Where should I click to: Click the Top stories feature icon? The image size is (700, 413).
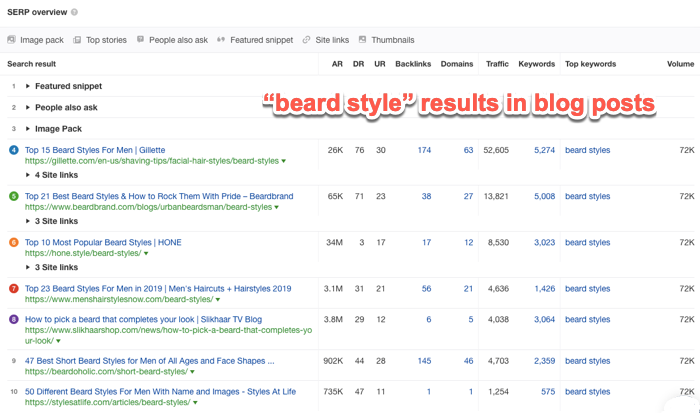tap(77, 40)
